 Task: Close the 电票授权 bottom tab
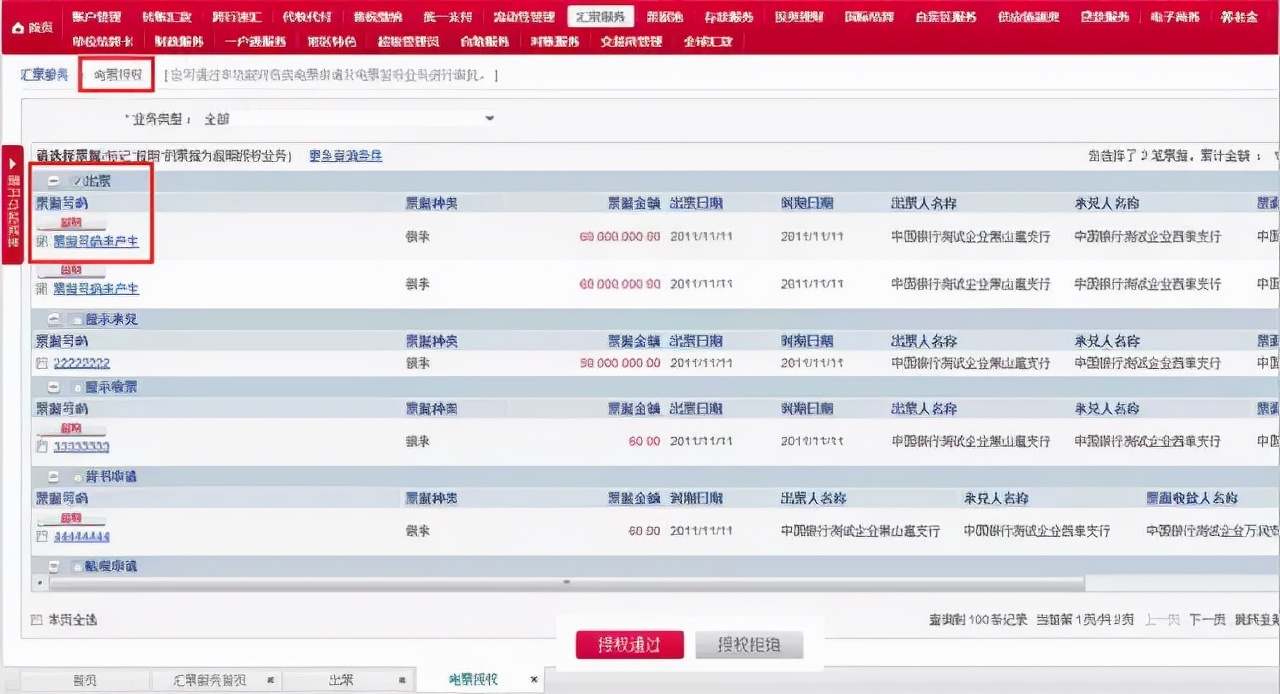tap(534, 678)
